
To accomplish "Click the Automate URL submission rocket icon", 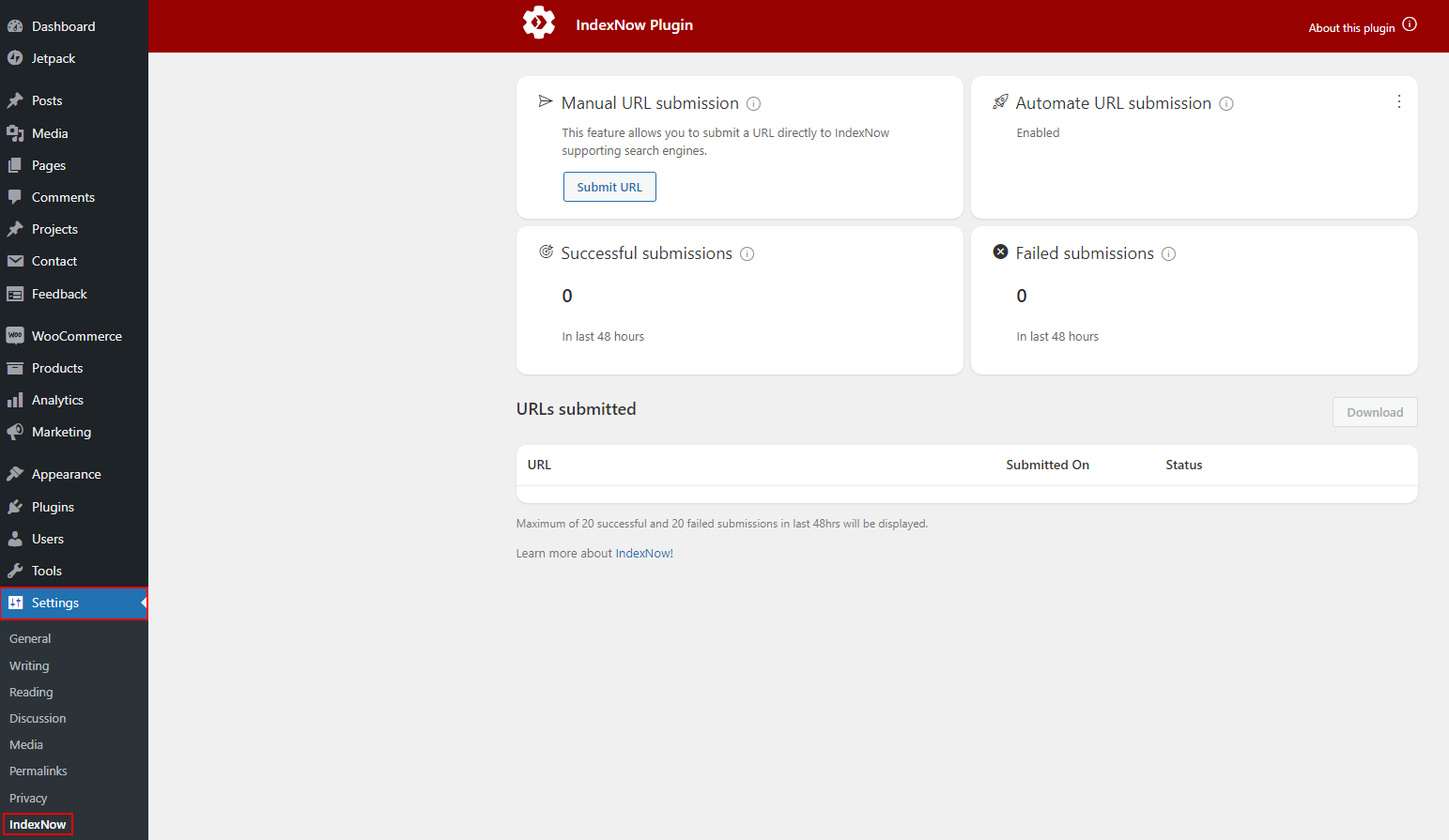I will (1001, 101).
